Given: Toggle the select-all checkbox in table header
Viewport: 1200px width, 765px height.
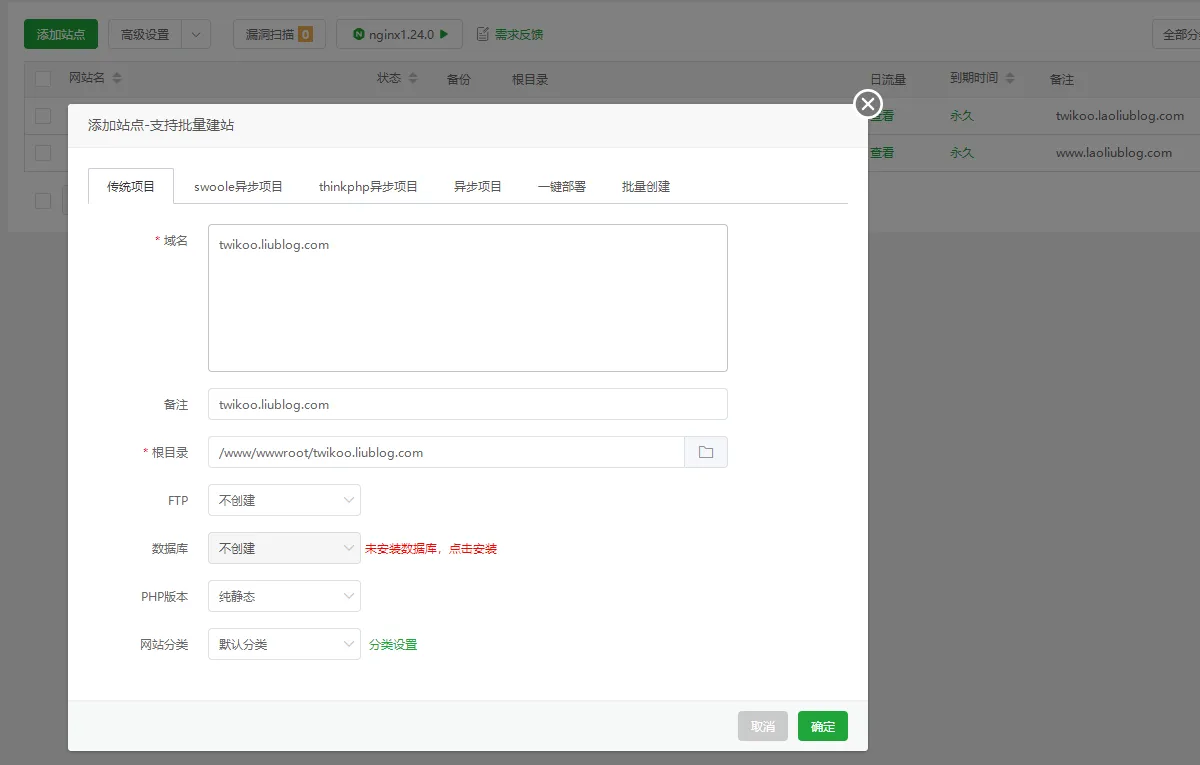Looking at the screenshot, I should (x=43, y=79).
